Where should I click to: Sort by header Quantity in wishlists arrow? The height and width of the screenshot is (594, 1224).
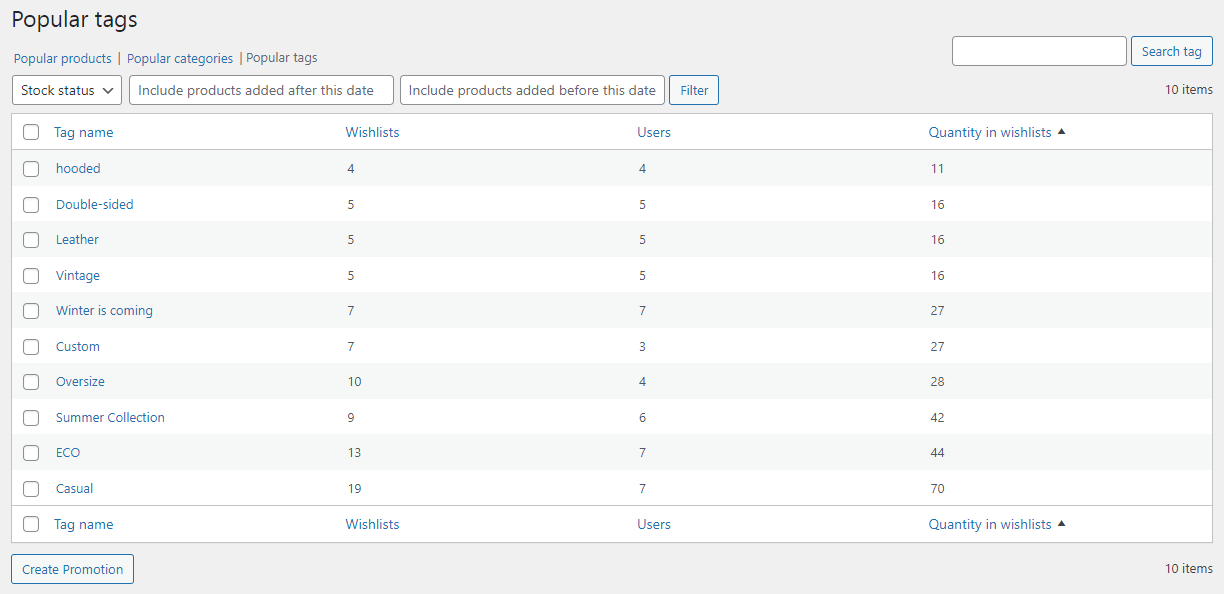(1061, 132)
